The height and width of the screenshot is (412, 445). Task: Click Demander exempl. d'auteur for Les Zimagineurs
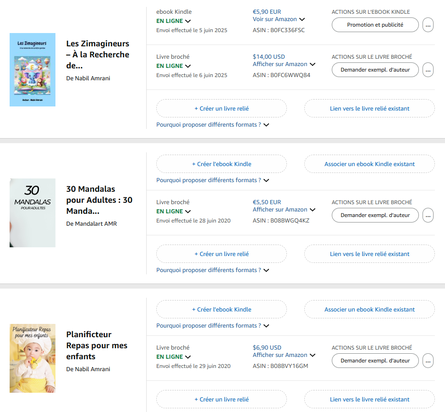tap(375, 70)
